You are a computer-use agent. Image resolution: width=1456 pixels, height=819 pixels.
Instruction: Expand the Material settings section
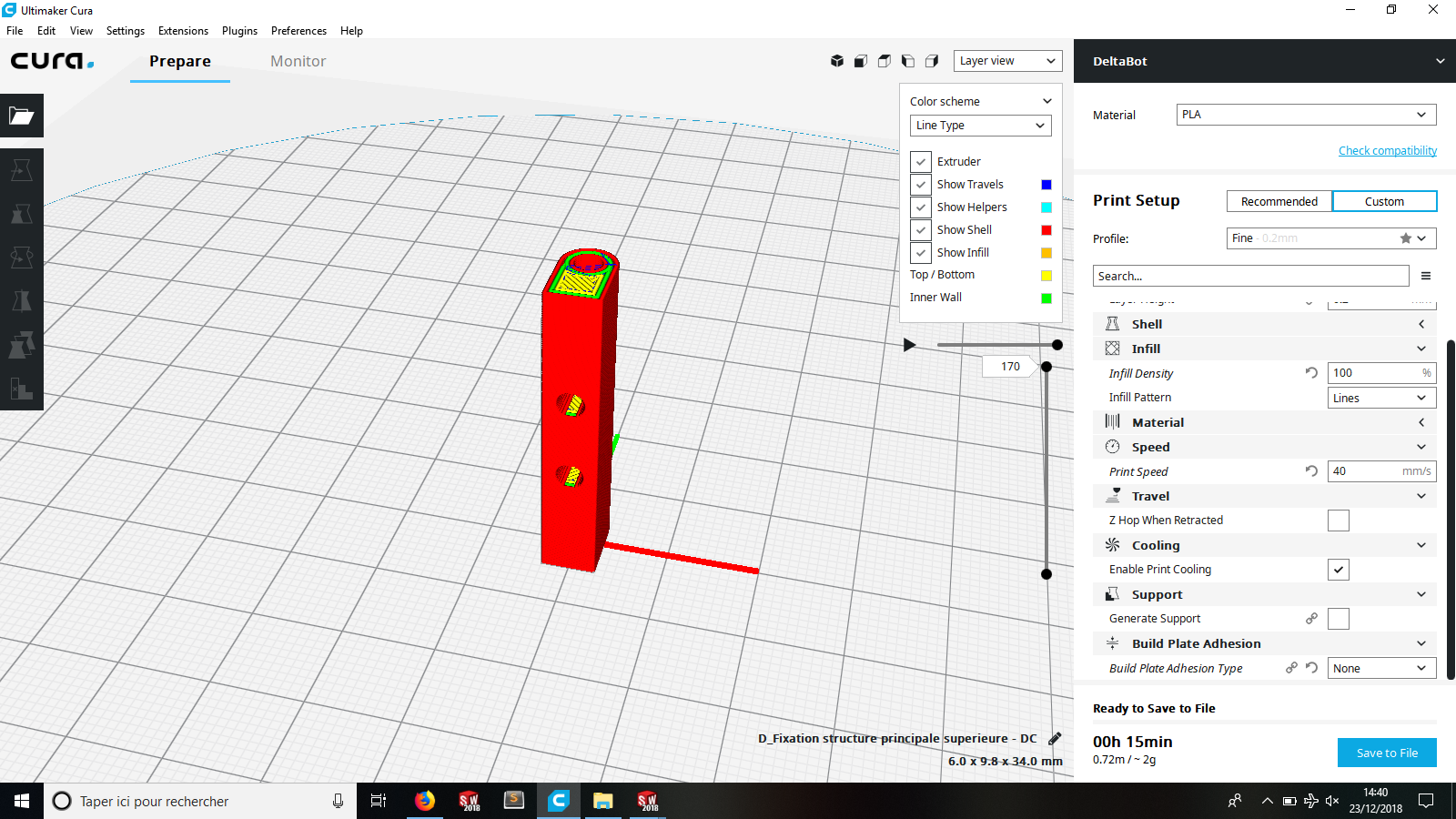click(1265, 422)
